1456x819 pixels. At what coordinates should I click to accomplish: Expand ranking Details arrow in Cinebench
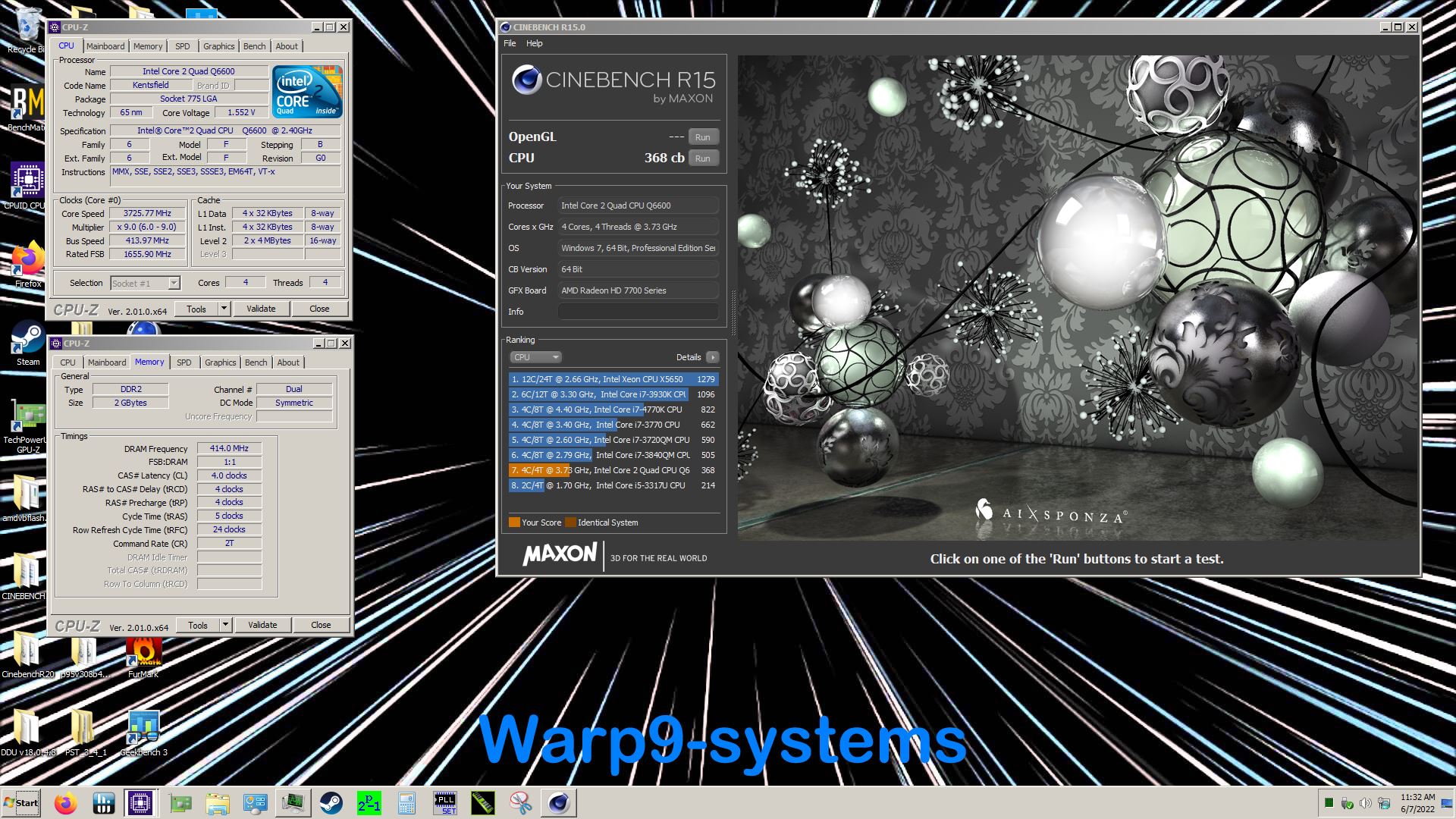(x=712, y=357)
